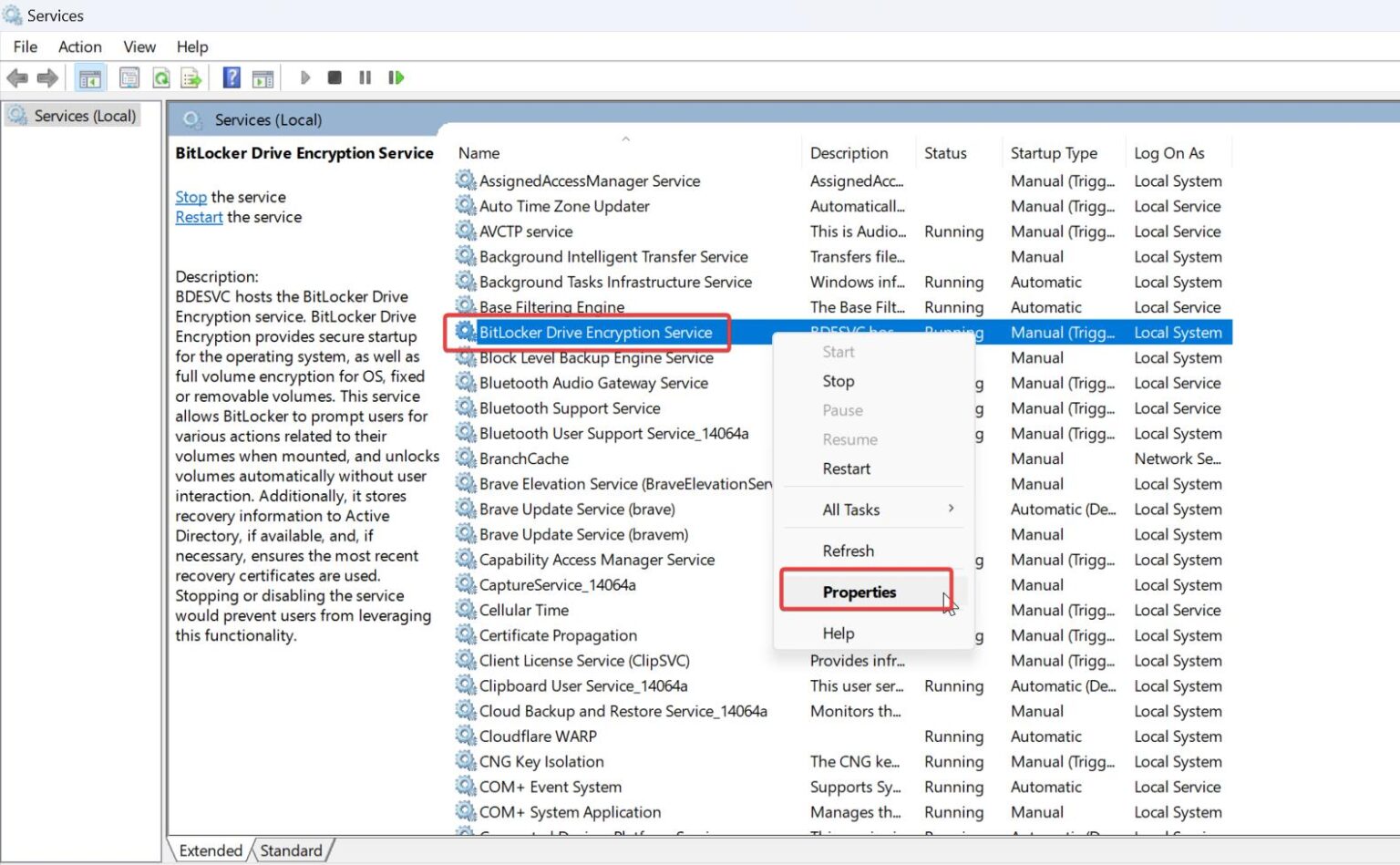Image resolution: width=1400 pixels, height=865 pixels.
Task: Click the Stop the service link
Action: tap(190, 197)
